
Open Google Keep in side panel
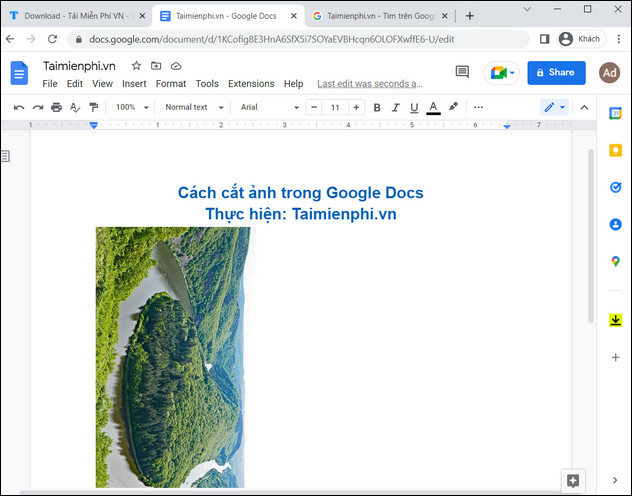pos(615,150)
